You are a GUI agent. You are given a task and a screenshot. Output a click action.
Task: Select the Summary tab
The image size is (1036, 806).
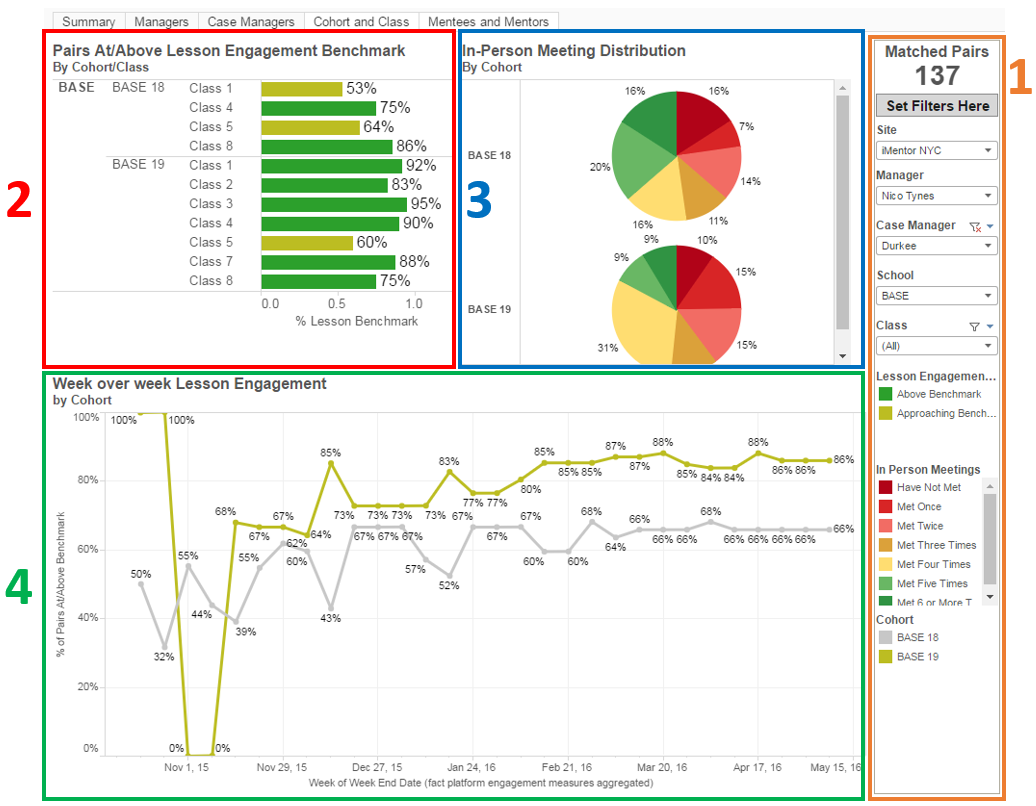coord(89,22)
